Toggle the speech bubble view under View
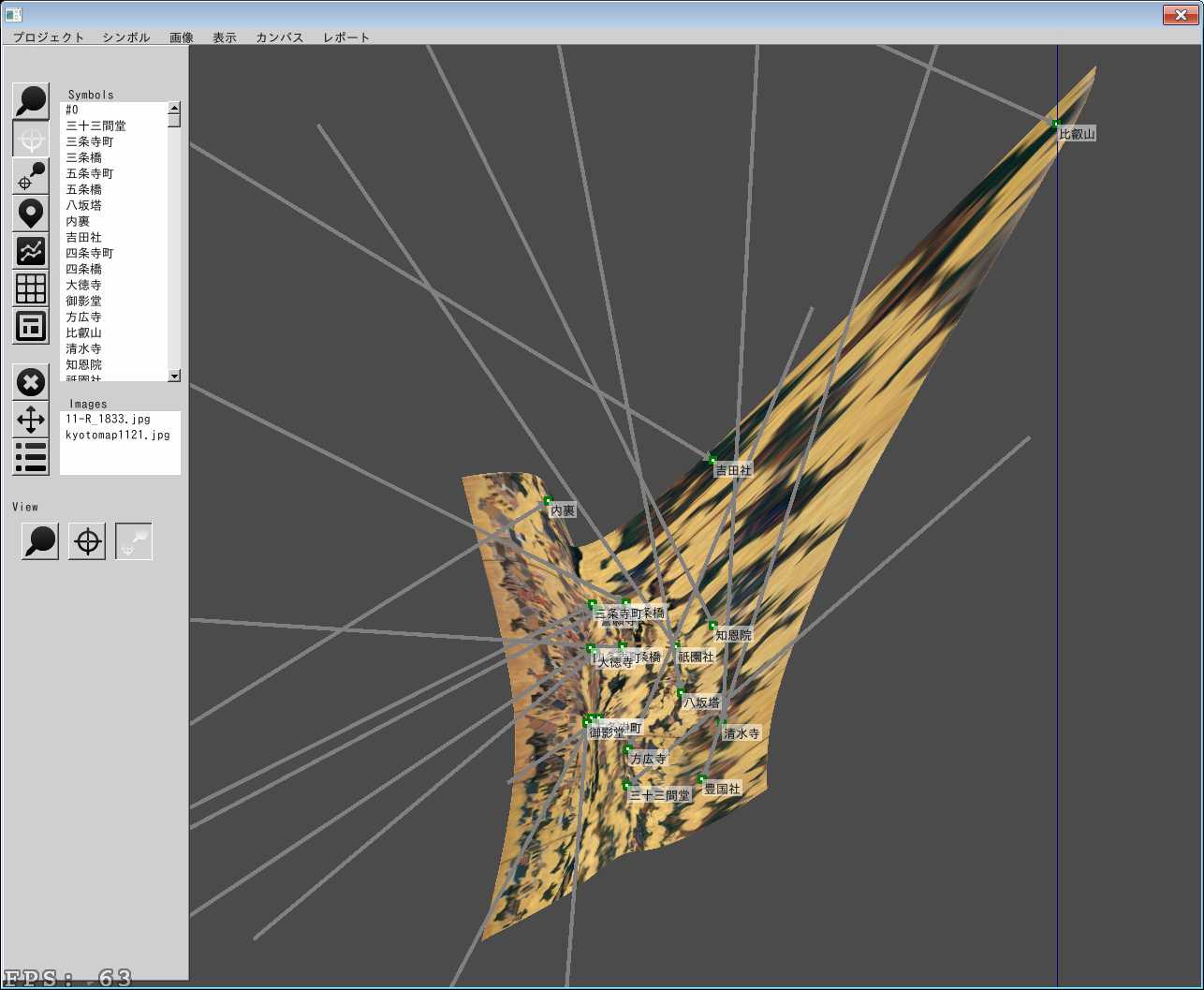 coord(40,541)
